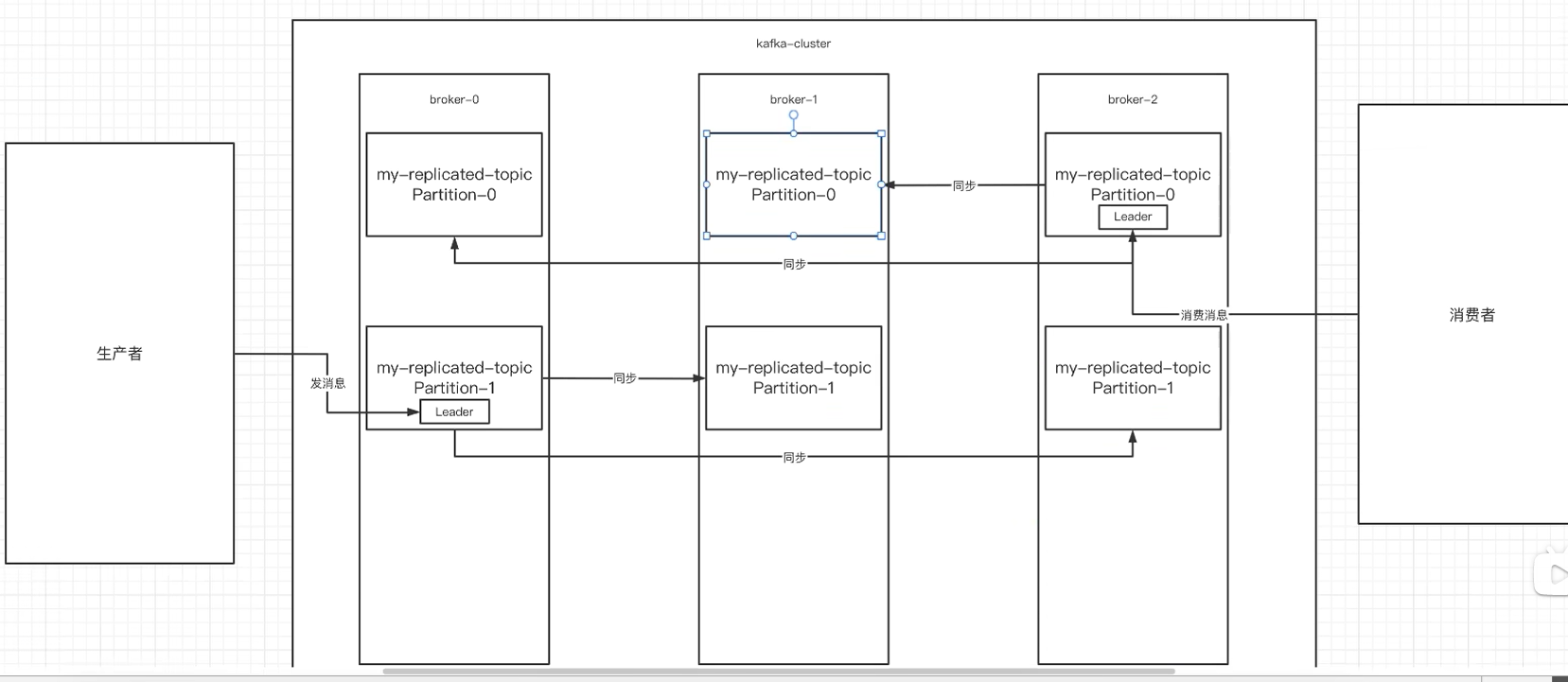Click top-right resize handle of selected Partition-0
This screenshot has width=1568, height=682.
point(881,133)
